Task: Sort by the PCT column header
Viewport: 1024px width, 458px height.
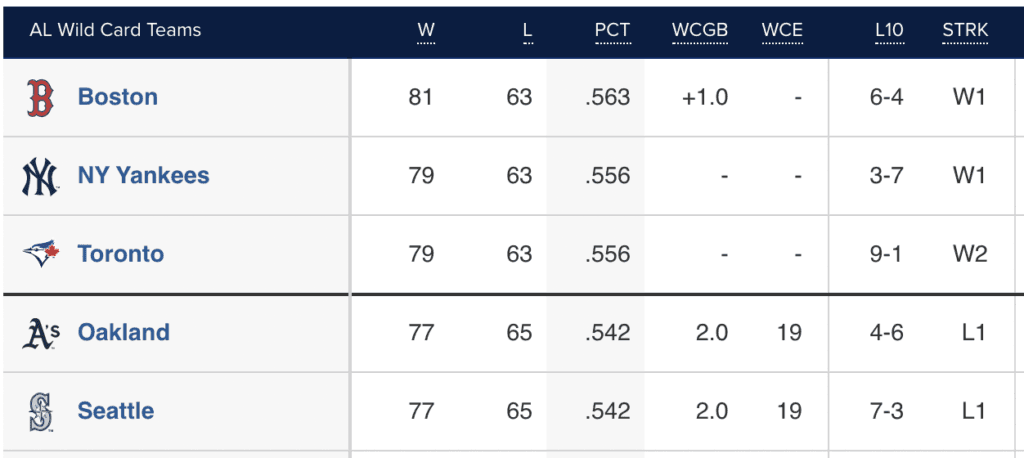Action: click(612, 30)
